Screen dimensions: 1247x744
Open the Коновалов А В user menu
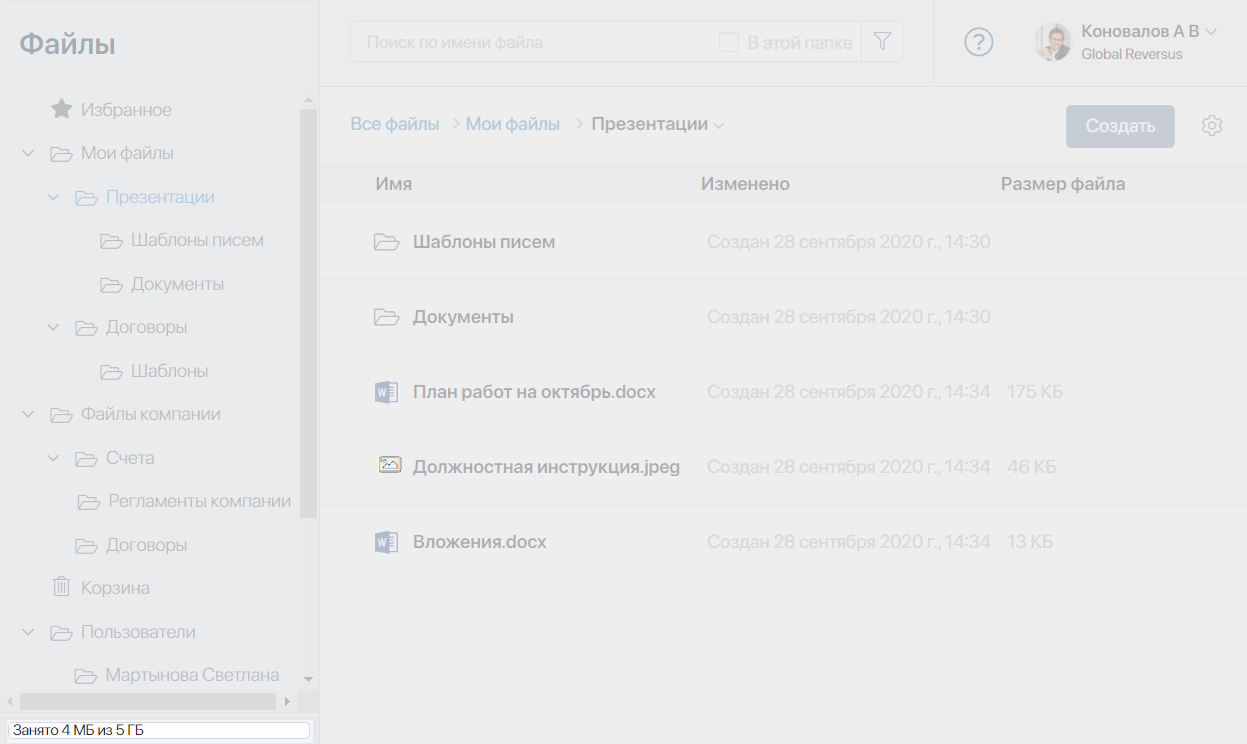(x=1147, y=32)
